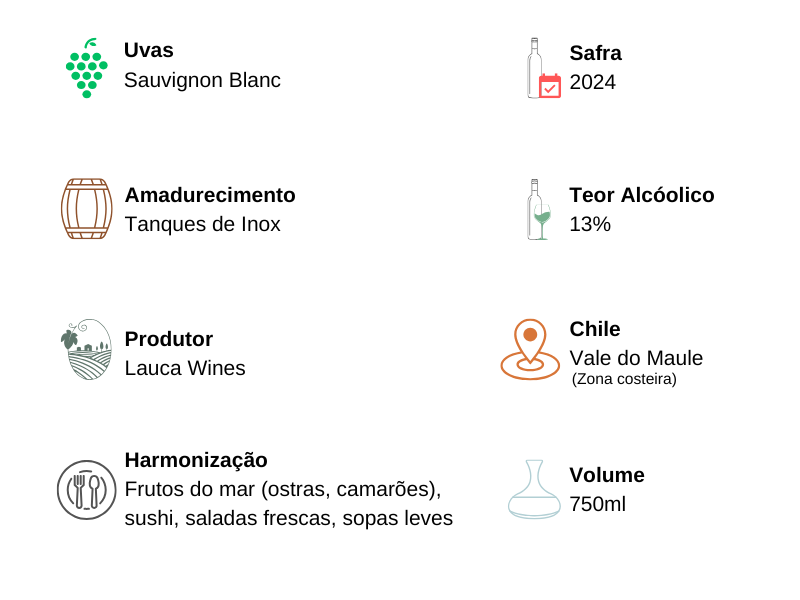Screen dimensions: 800x600
Task: Select the Vale do Maule text
Action: (x=636, y=358)
